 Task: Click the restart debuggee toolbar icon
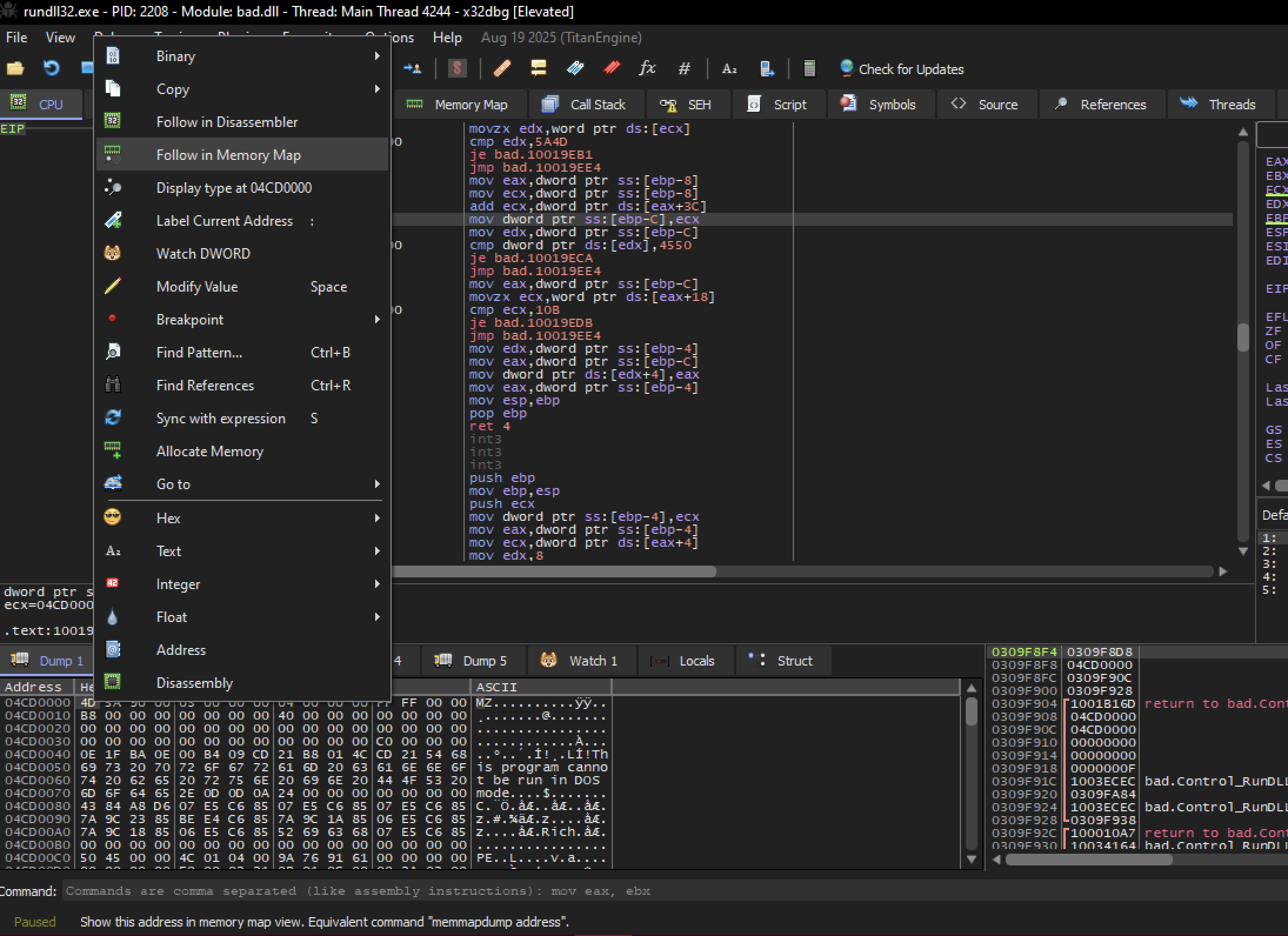[x=51, y=69]
